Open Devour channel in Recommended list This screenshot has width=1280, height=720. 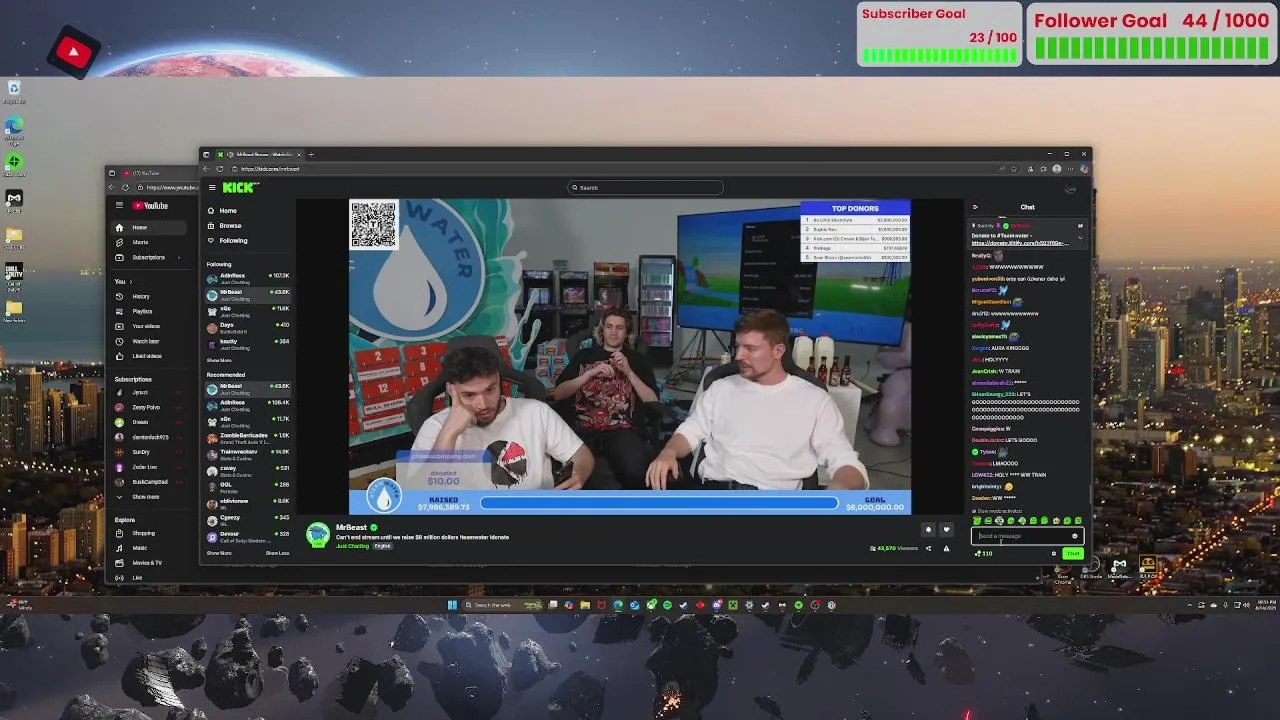pos(248,536)
